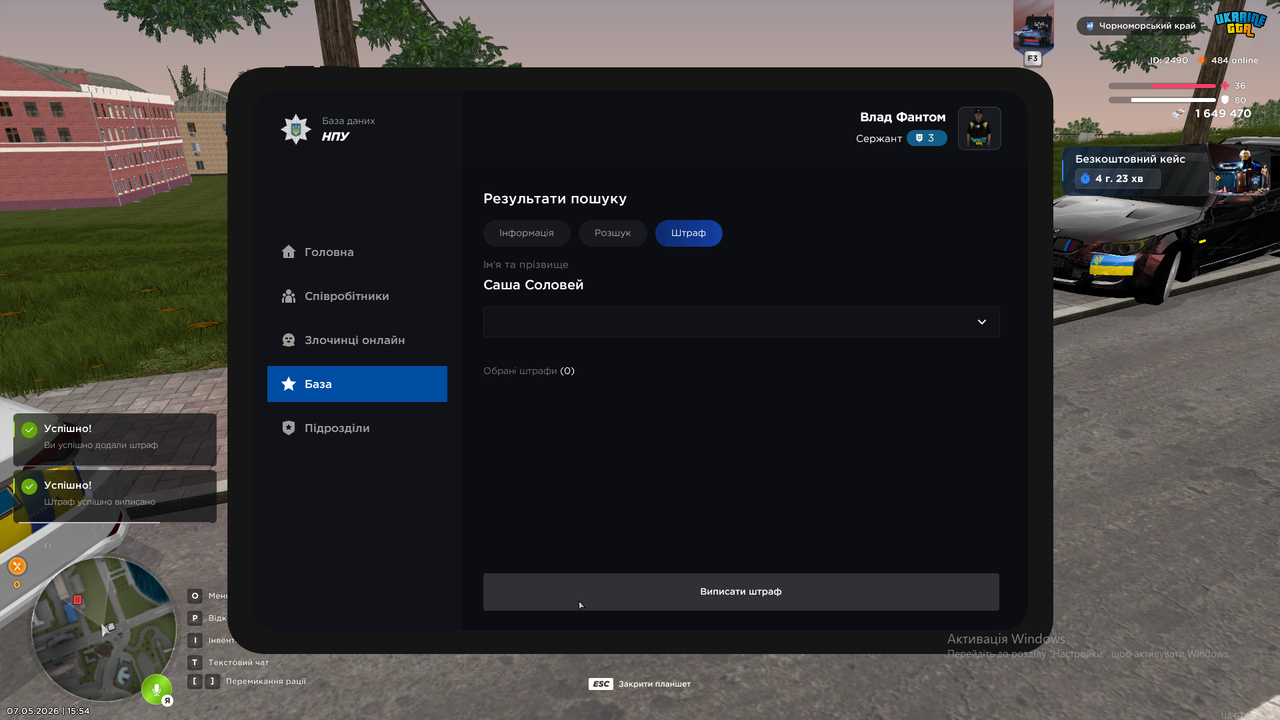Click the red health cross icon

click(x=1226, y=86)
